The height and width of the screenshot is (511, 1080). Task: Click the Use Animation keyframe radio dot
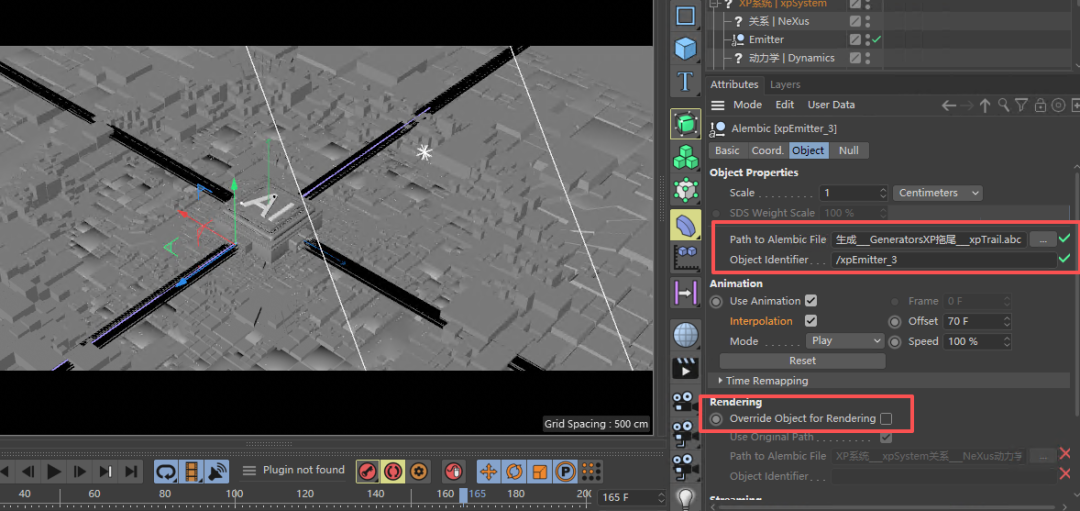[x=717, y=301]
